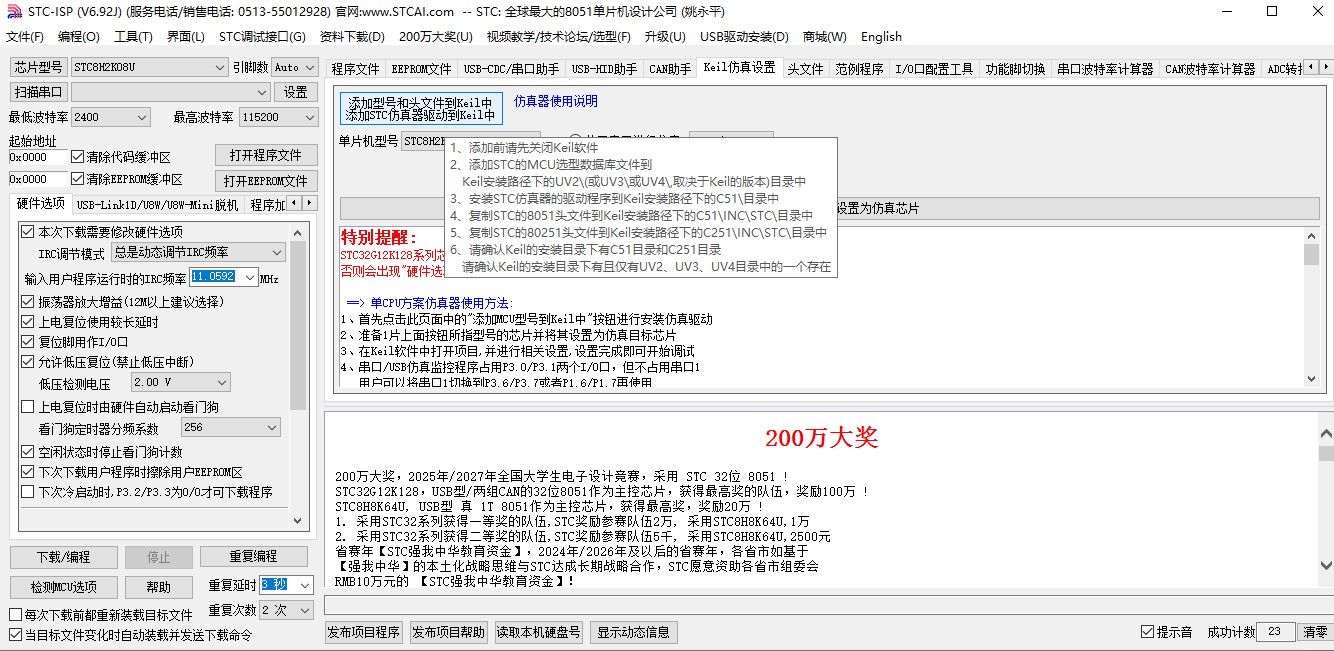1334x651 pixels.
Task: Click up arrow of Keil instructions text scrollbar
Action: (x=1311, y=236)
